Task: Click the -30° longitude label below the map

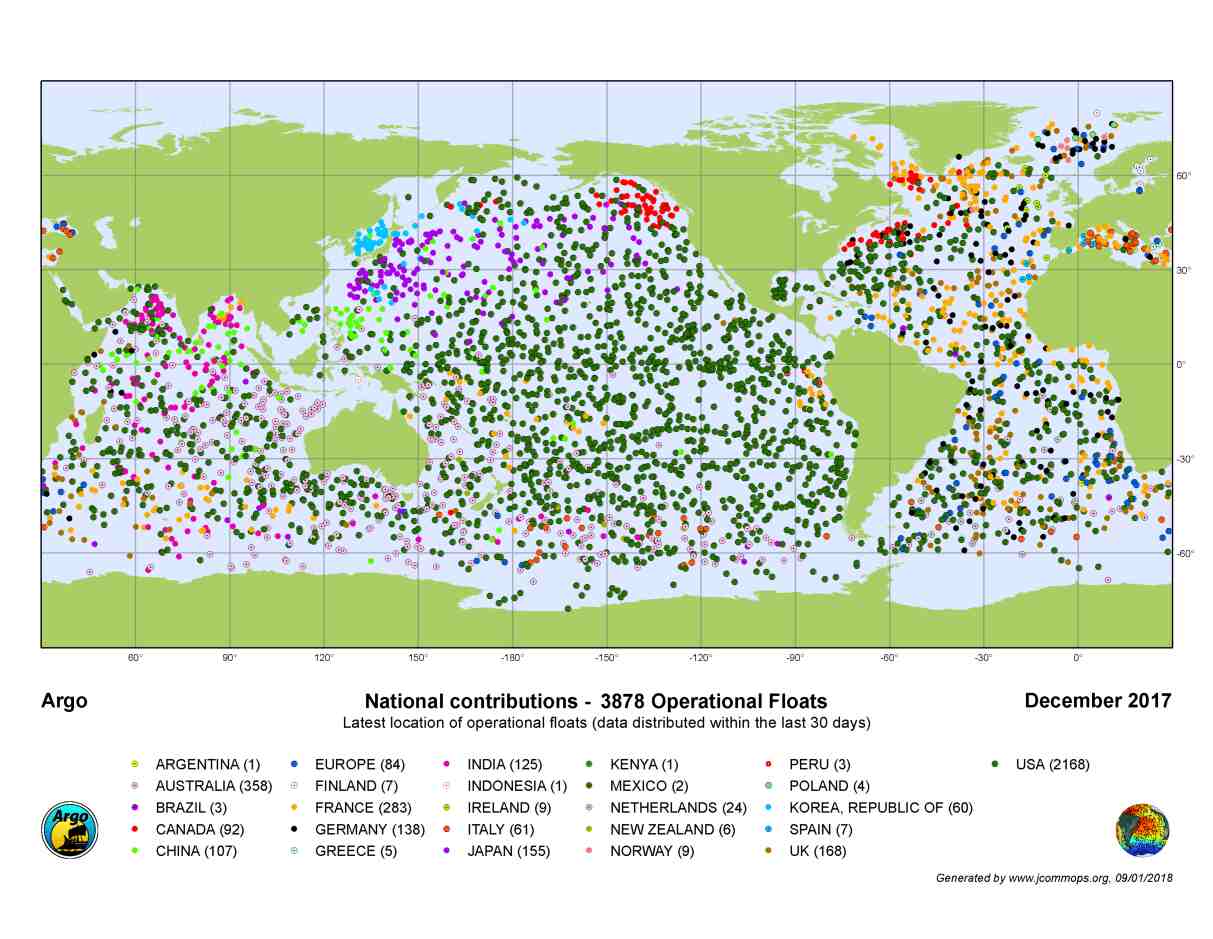Action: (983, 658)
